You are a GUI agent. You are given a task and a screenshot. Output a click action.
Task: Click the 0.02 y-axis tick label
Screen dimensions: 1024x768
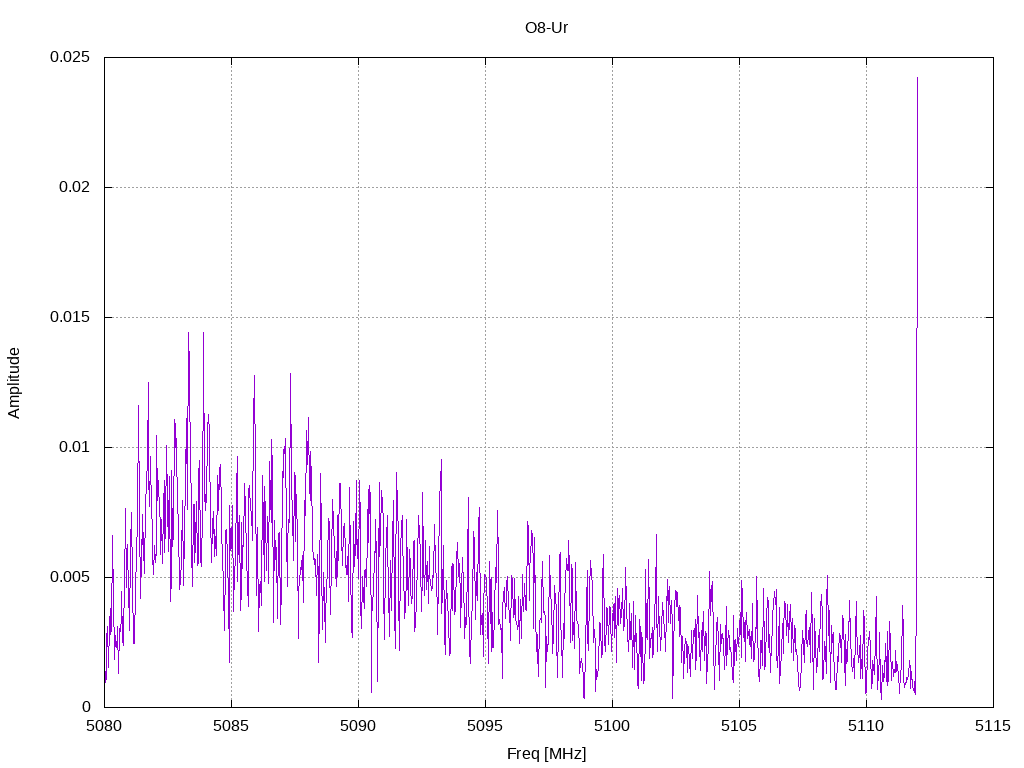click(x=74, y=187)
